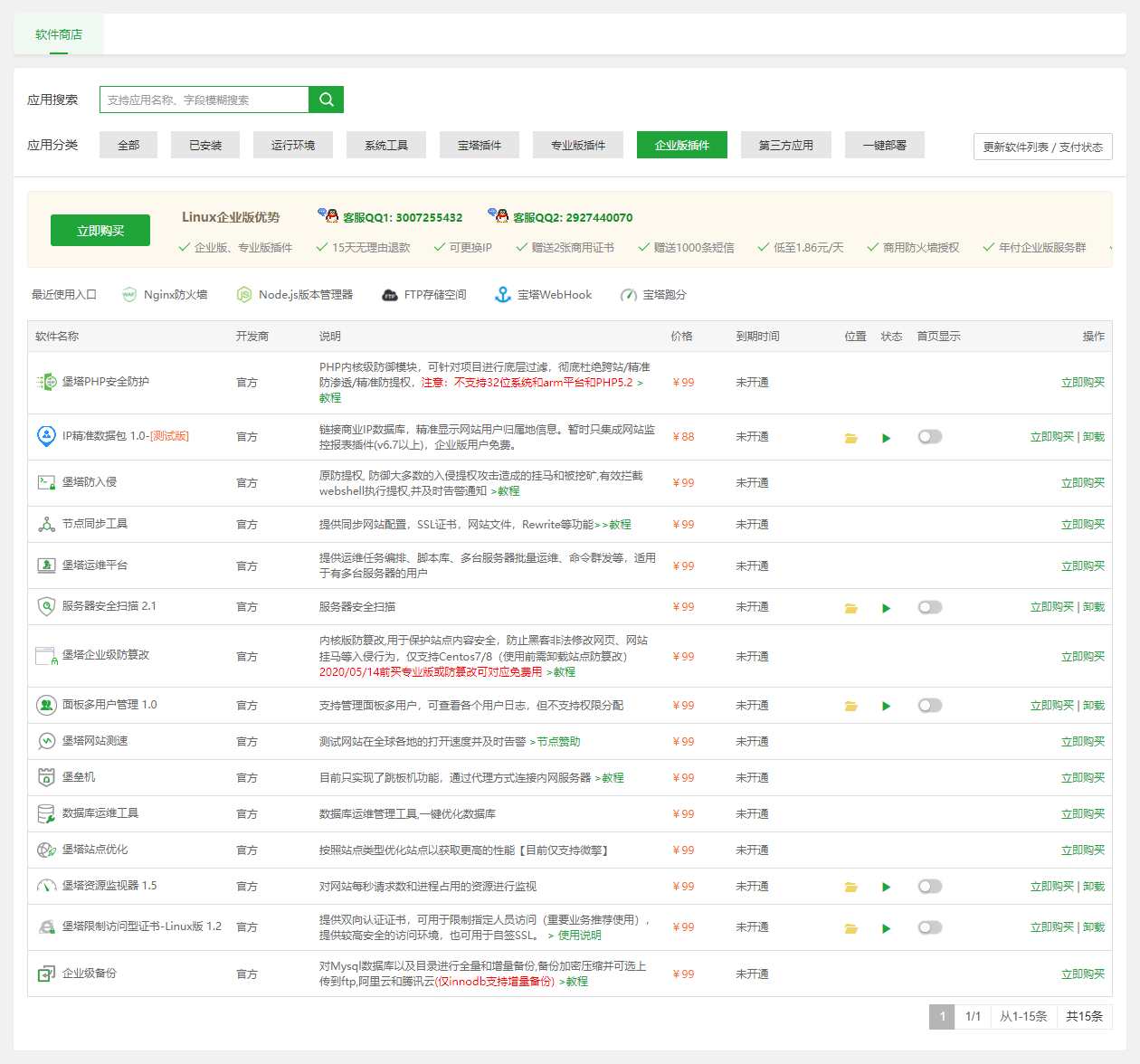Open the 软件商店 tab
Image resolution: width=1140 pixels, height=1064 pixels.
click(59, 34)
